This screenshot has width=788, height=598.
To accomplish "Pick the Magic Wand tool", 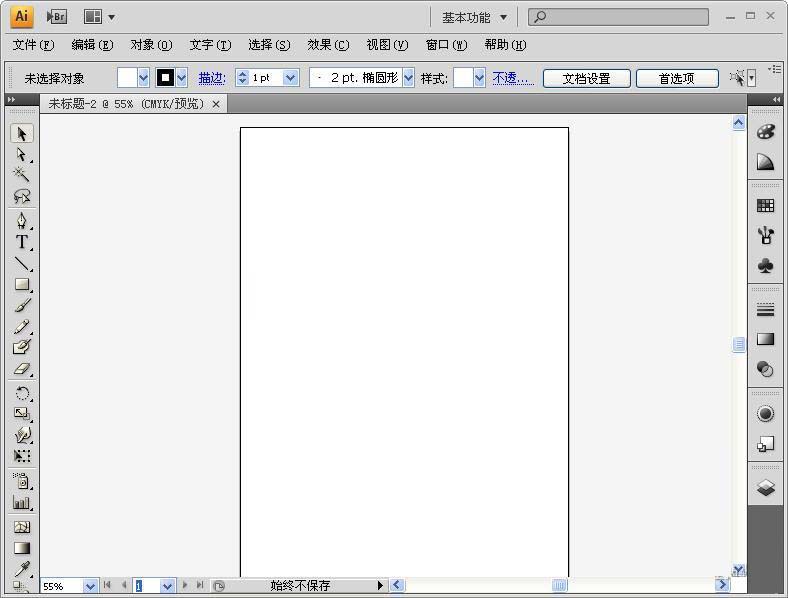I will (x=21, y=175).
